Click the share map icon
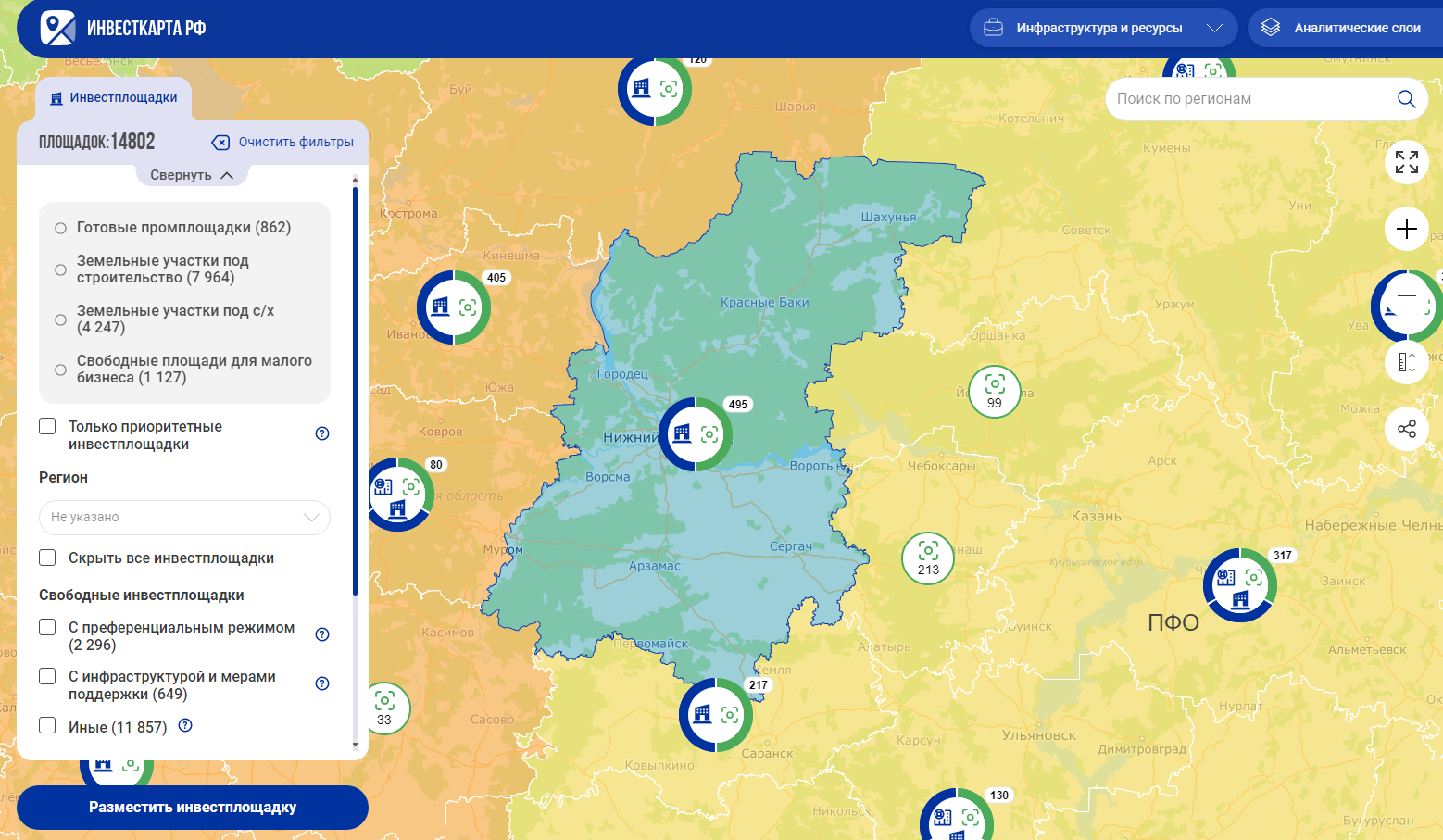 (x=1406, y=429)
